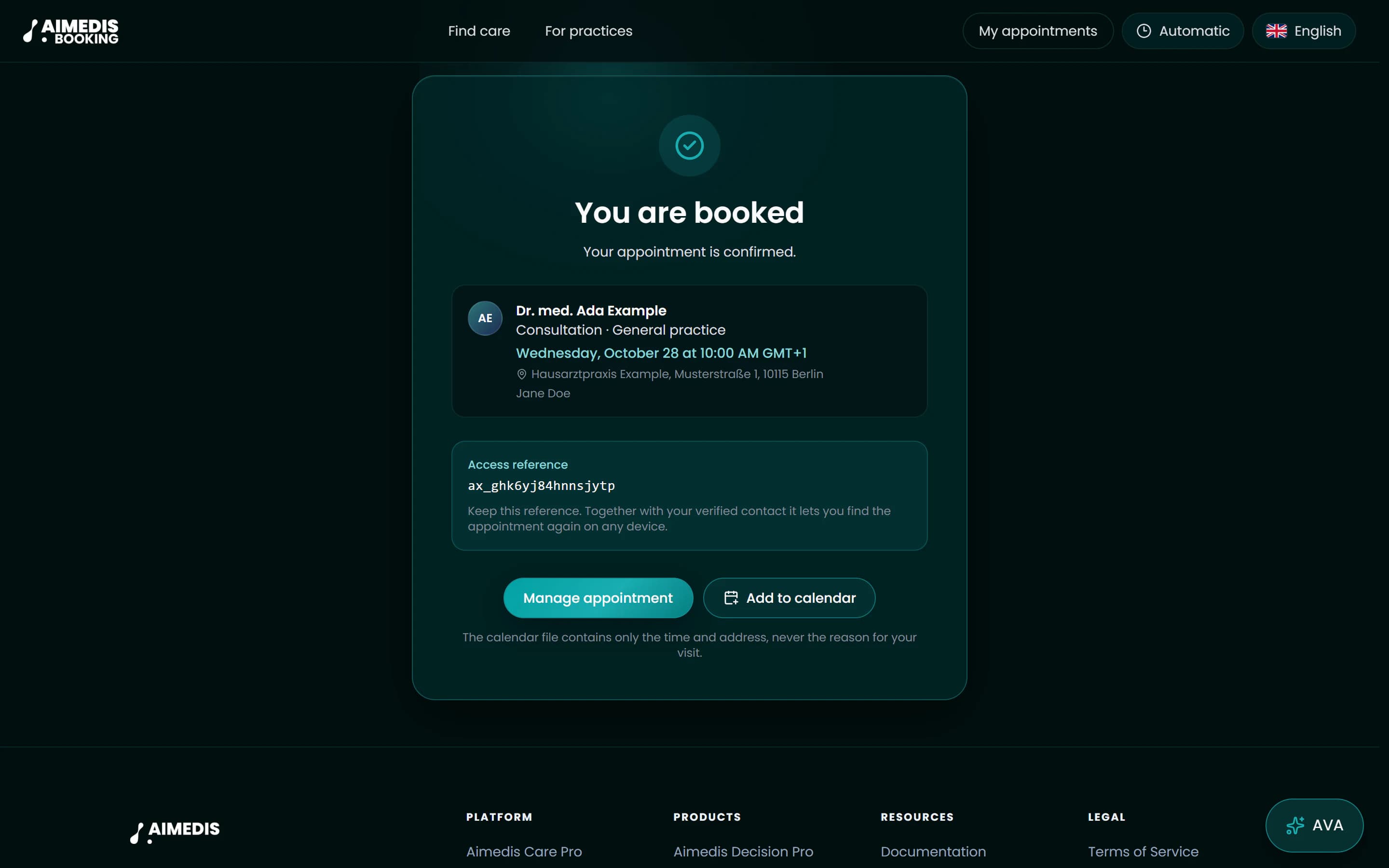Click the You are booked heading
Screen dimensions: 1389x868
coord(689,212)
